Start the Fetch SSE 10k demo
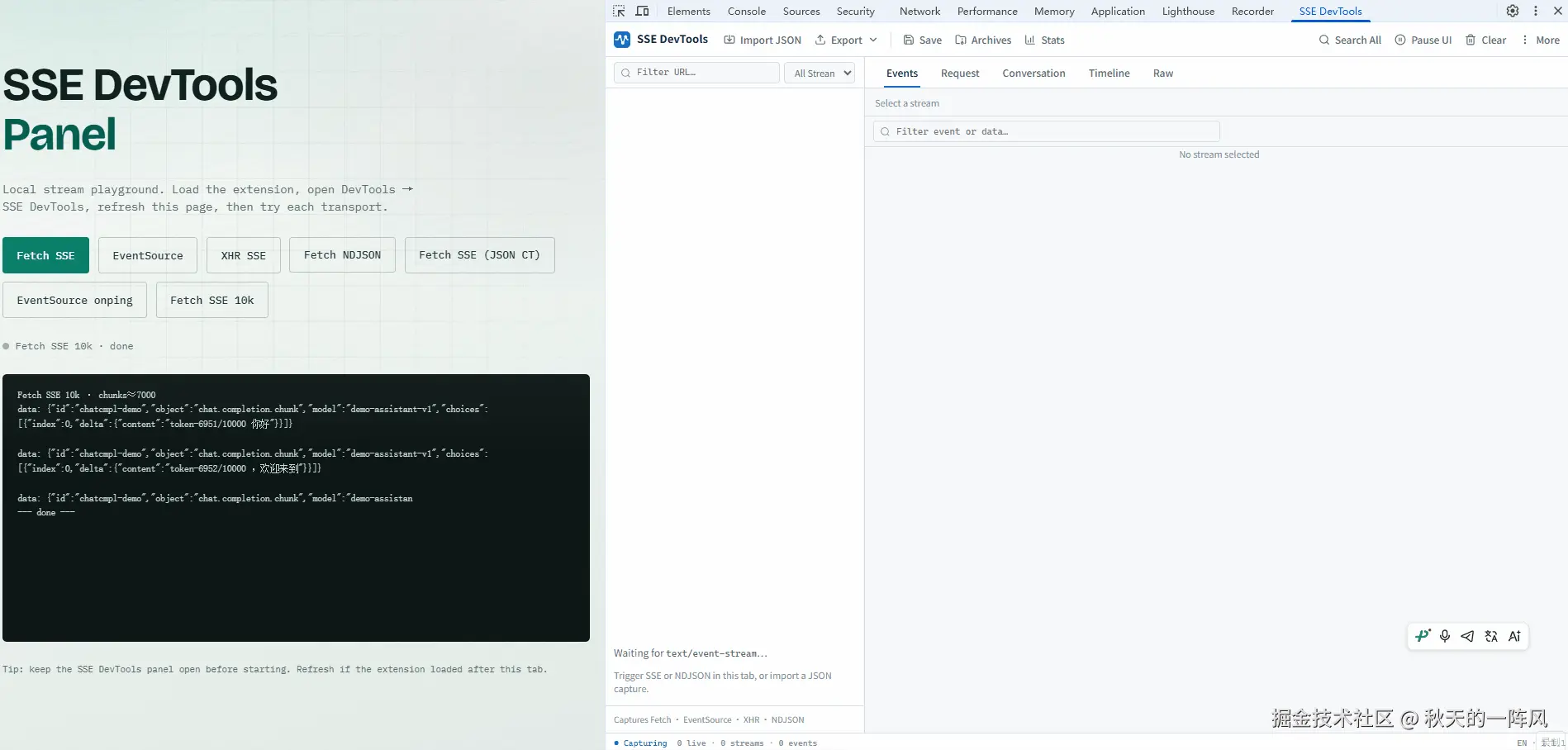1568x750 pixels. point(212,300)
